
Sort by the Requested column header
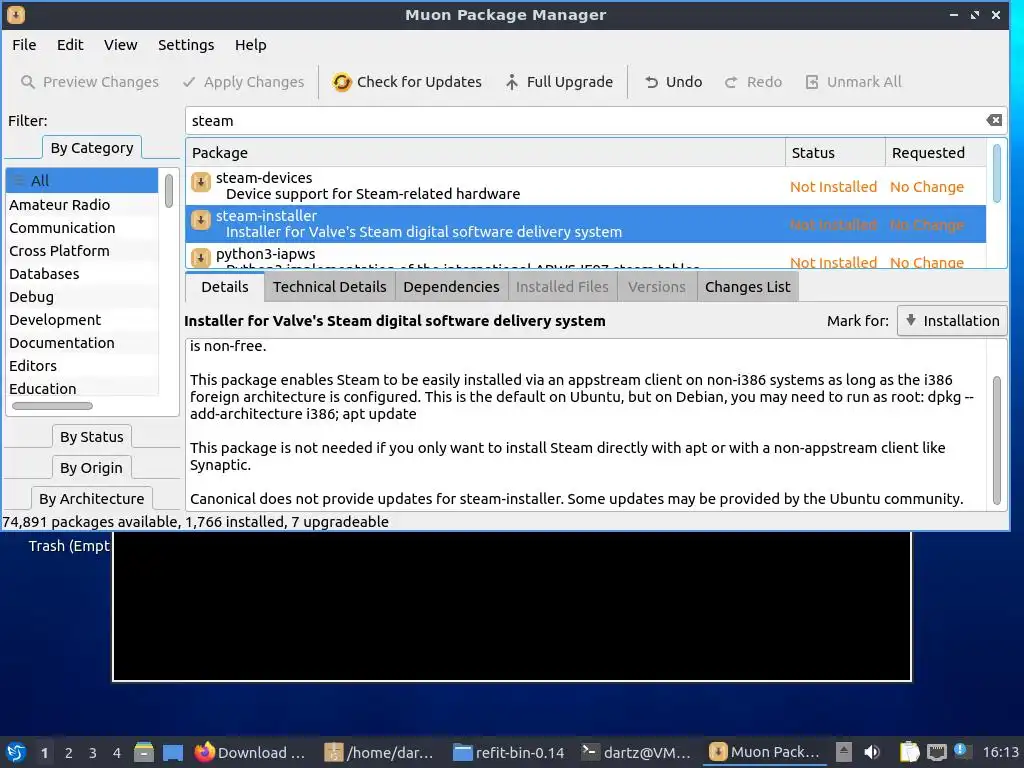[935, 153]
